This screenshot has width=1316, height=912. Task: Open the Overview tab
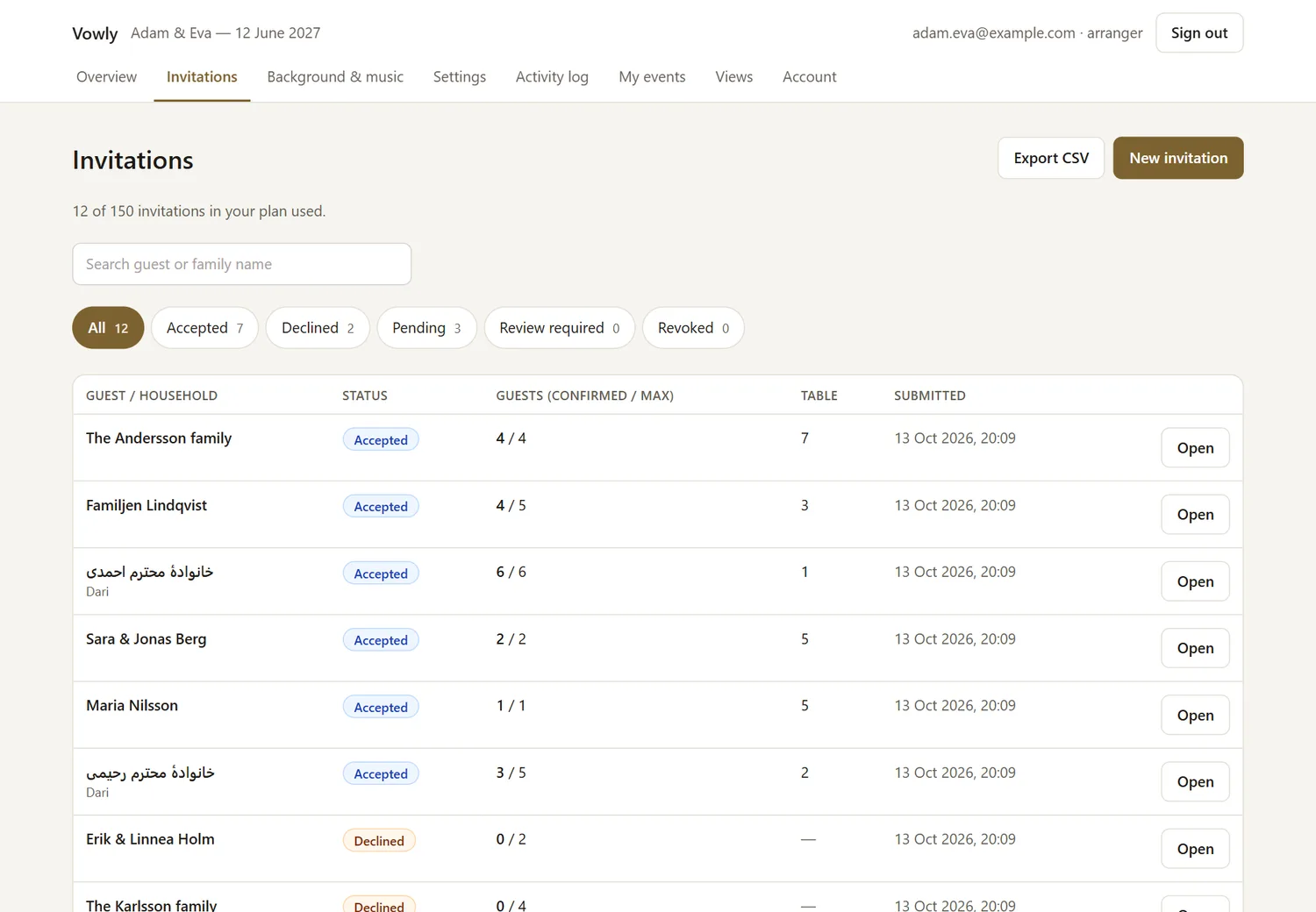click(x=106, y=77)
